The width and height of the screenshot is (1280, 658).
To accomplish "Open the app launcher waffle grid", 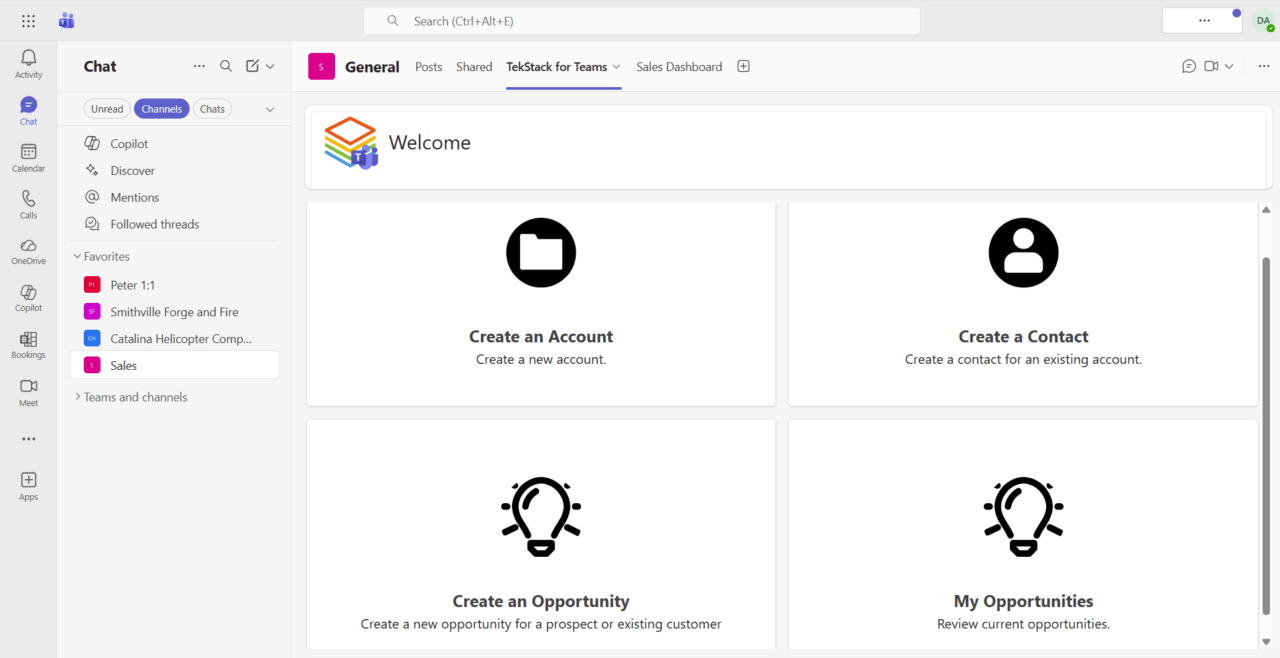I will click(x=28, y=20).
